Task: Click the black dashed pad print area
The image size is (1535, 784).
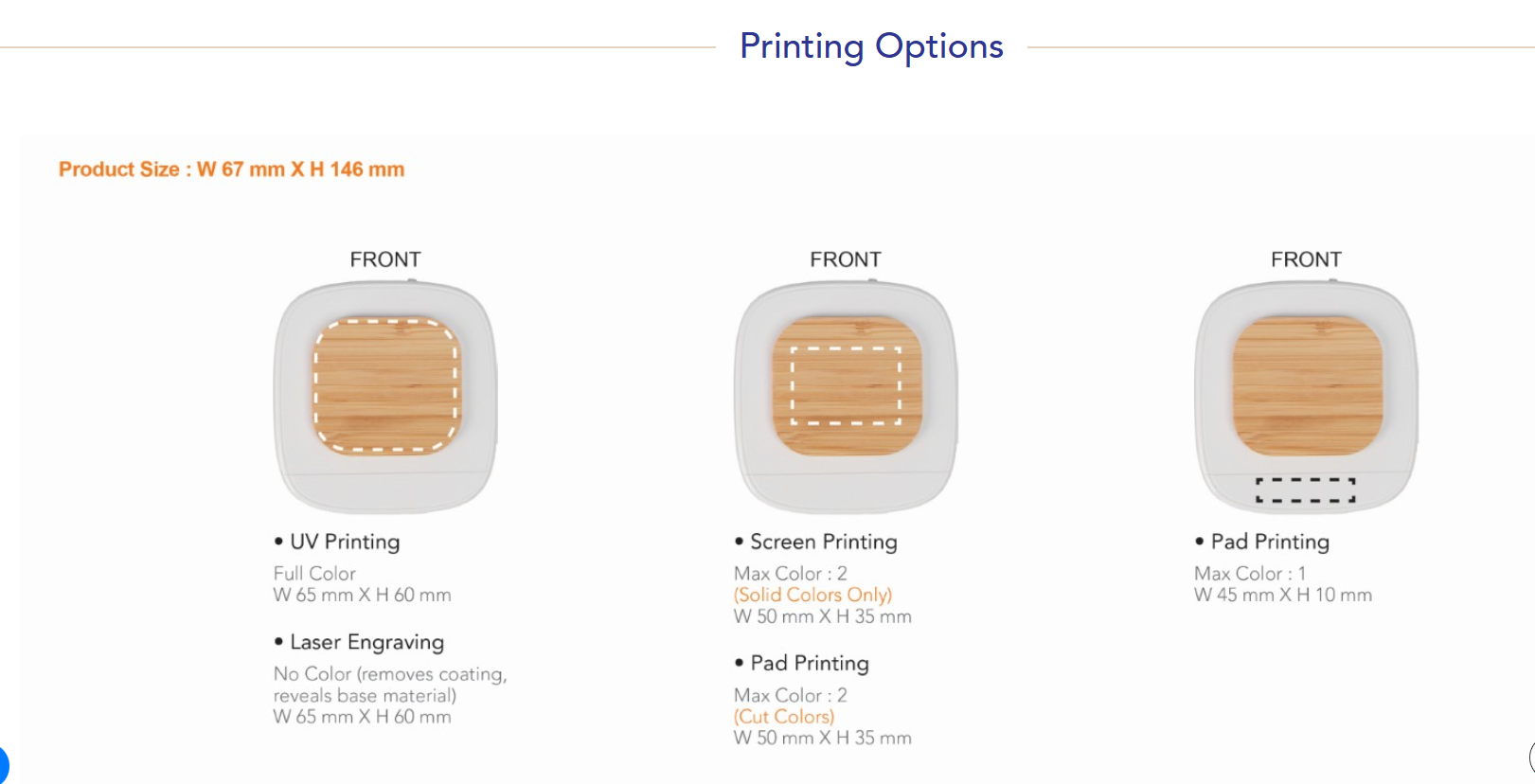Action: point(1306,490)
